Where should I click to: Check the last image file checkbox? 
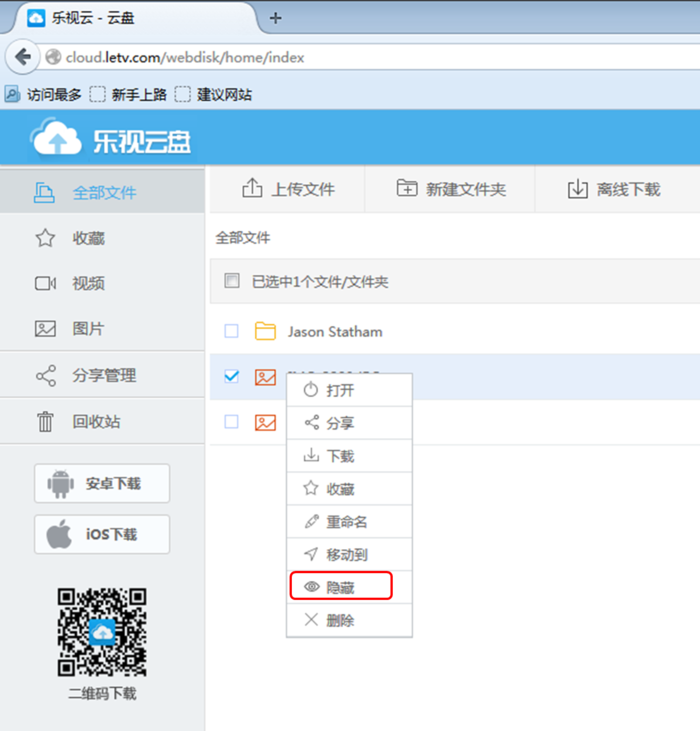[231, 421]
